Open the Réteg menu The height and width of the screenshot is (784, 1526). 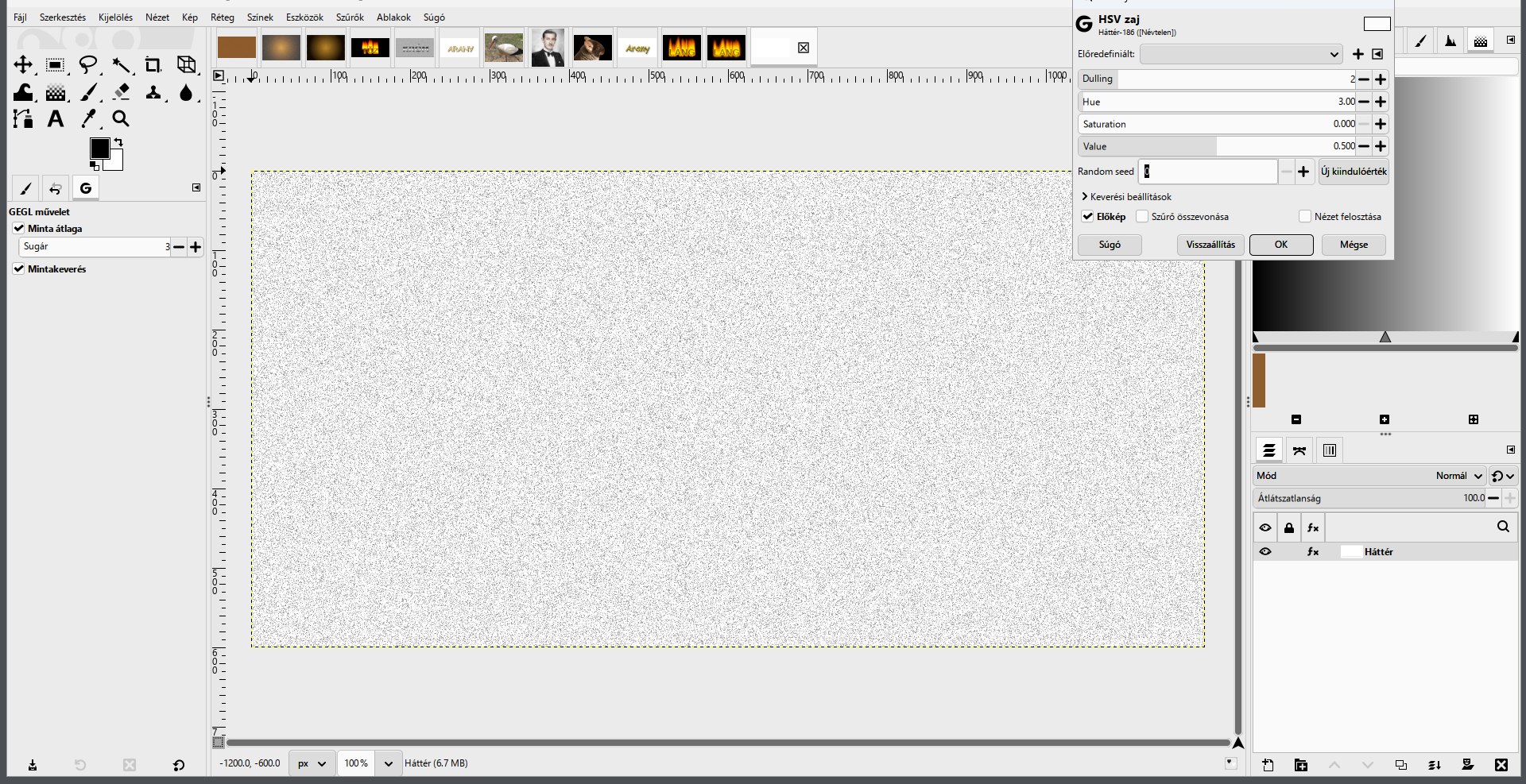coord(223,17)
